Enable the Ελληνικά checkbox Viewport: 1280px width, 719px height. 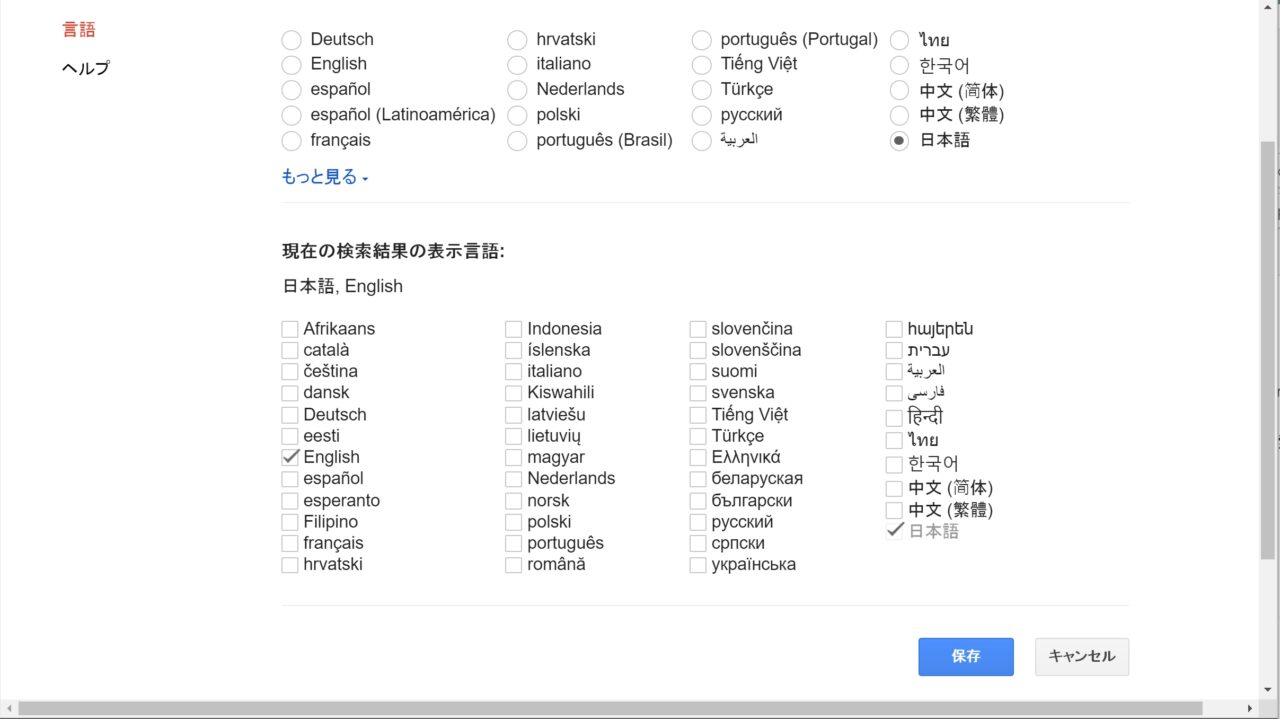pyautogui.click(x=698, y=458)
